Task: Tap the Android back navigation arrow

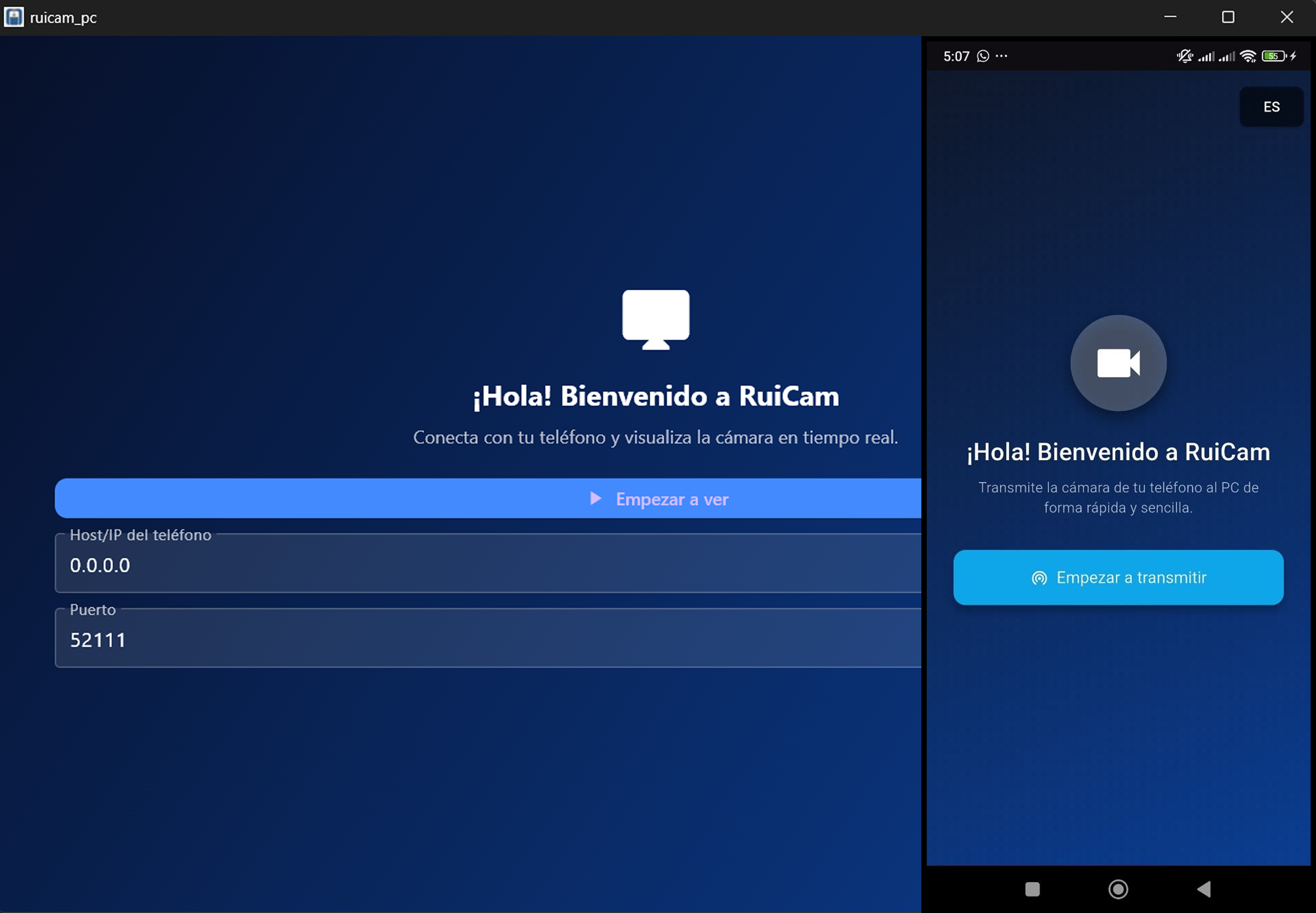Action: click(x=1204, y=888)
